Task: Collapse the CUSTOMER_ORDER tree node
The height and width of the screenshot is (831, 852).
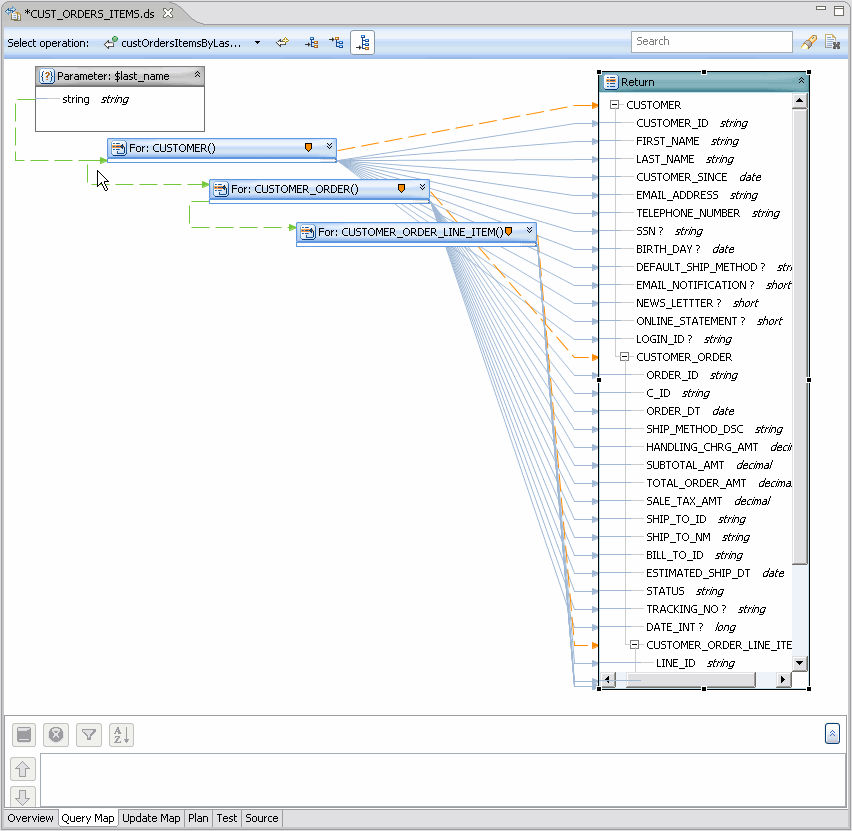Action: pyautogui.click(x=622, y=357)
